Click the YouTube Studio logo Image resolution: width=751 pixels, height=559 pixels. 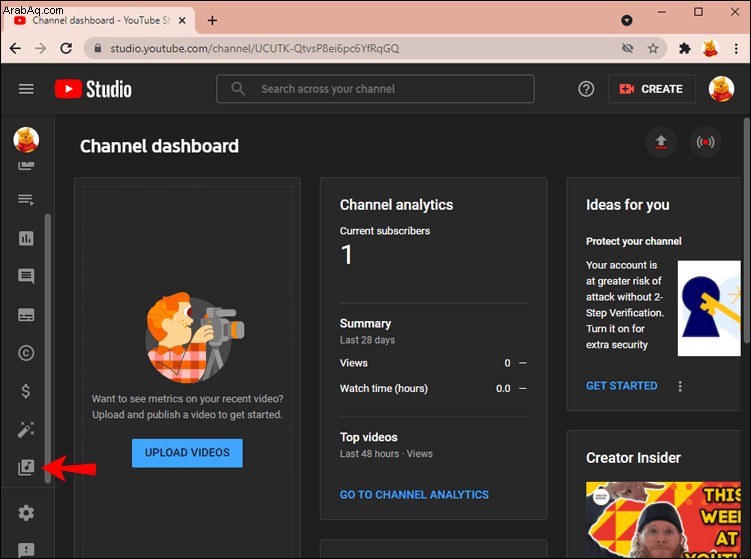[x=93, y=89]
